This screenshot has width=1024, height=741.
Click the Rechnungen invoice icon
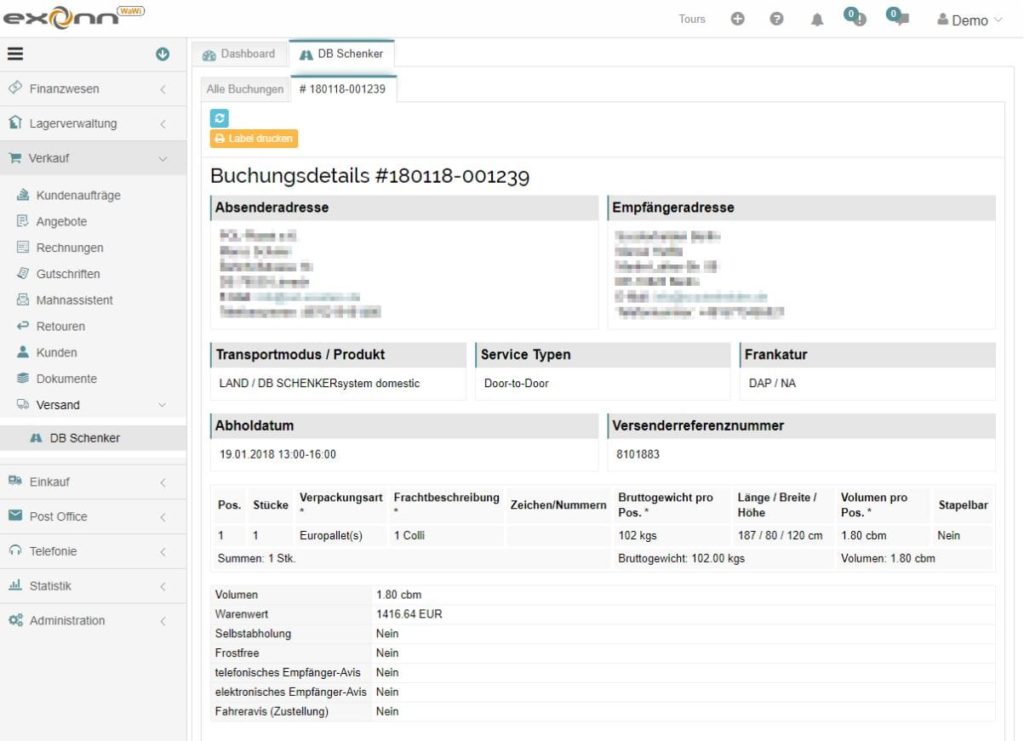pos(23,247)
